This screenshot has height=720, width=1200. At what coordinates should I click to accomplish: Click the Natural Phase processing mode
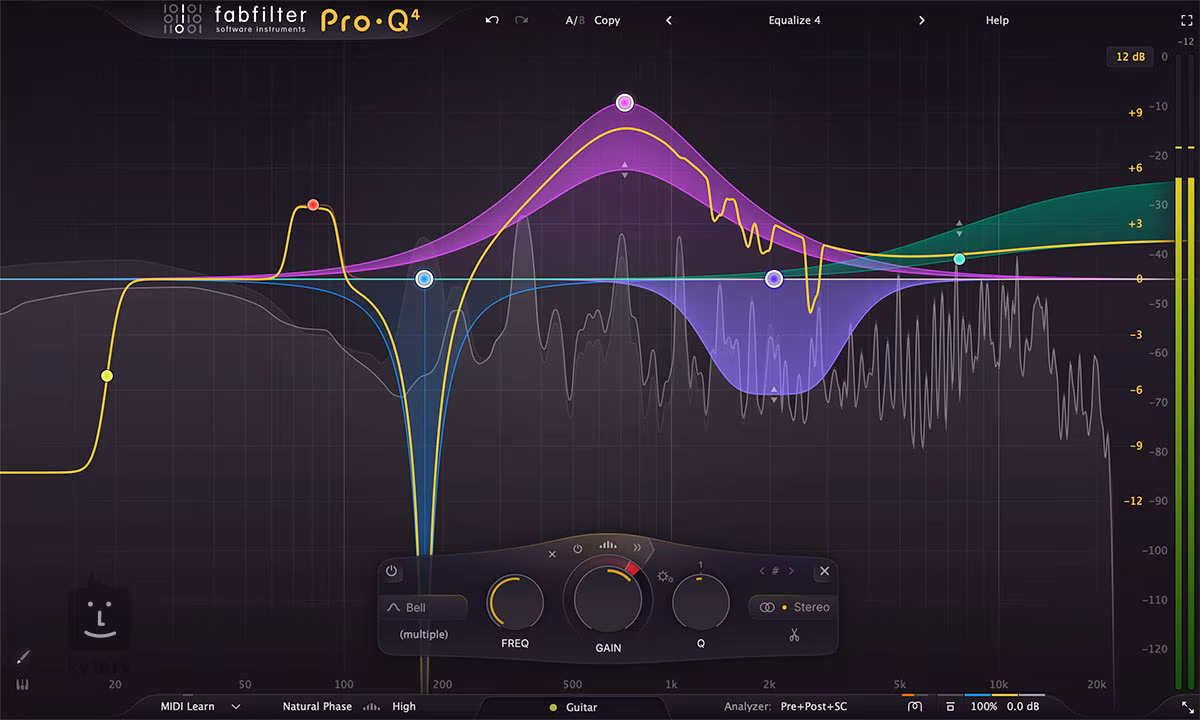[x=316, y=706]
